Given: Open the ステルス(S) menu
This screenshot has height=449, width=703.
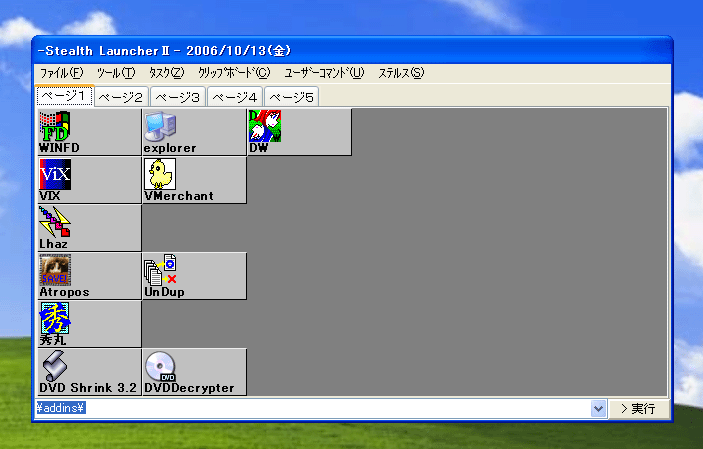Looking at the screenshot, I should (x=401, y=73).
